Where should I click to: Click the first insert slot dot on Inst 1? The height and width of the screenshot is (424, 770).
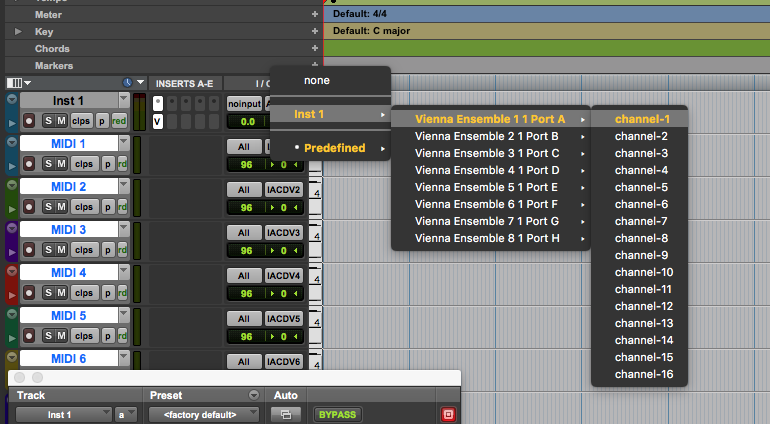[x=158, y=103]
